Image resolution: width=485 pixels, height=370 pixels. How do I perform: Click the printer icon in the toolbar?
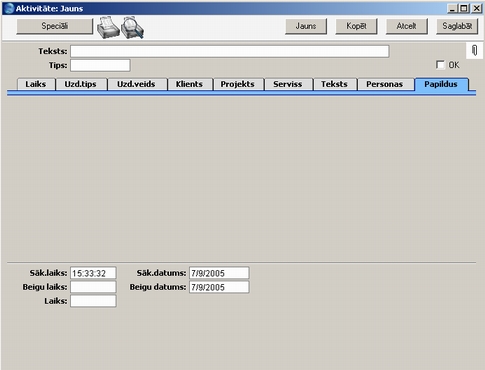click(x=108, y=27)
